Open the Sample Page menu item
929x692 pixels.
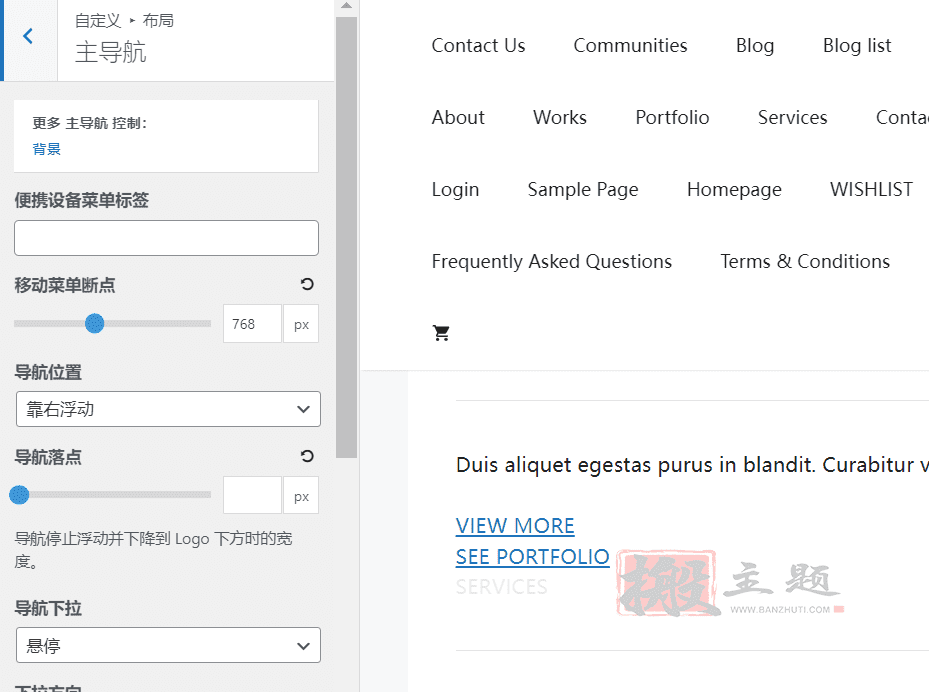[583, 190]
